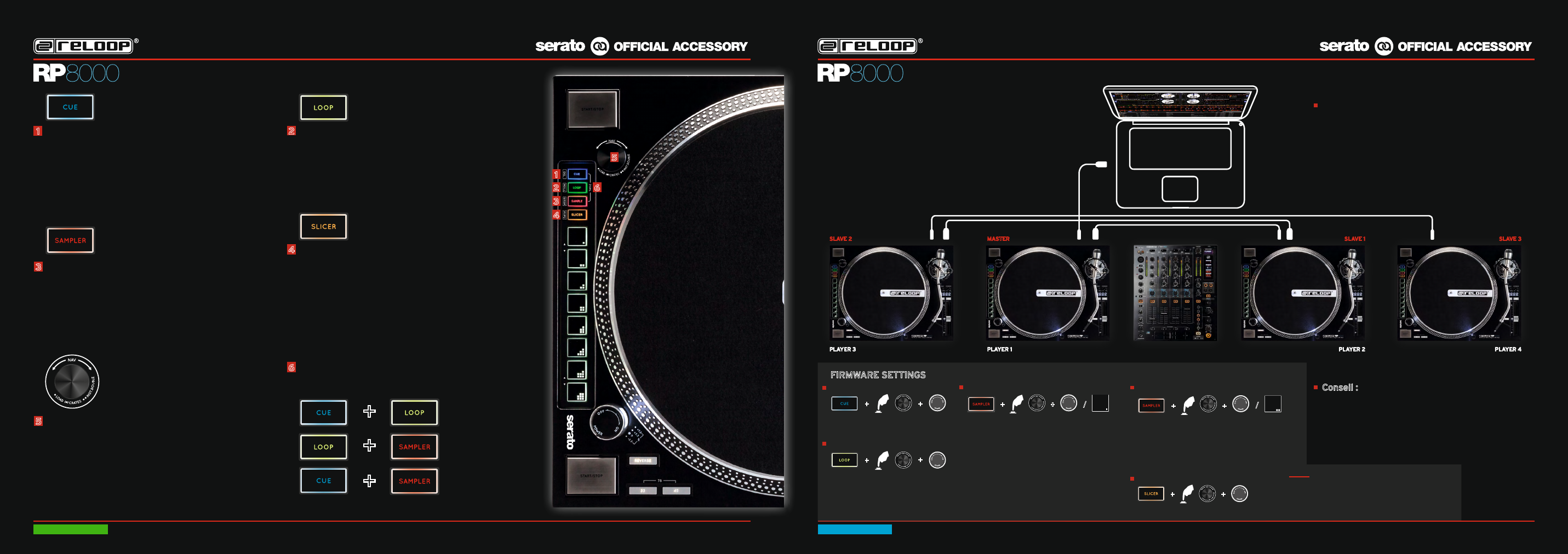Click the mixer between the turntables
This screenshot has height=554, width=1568.
(x=1175, y=293)
